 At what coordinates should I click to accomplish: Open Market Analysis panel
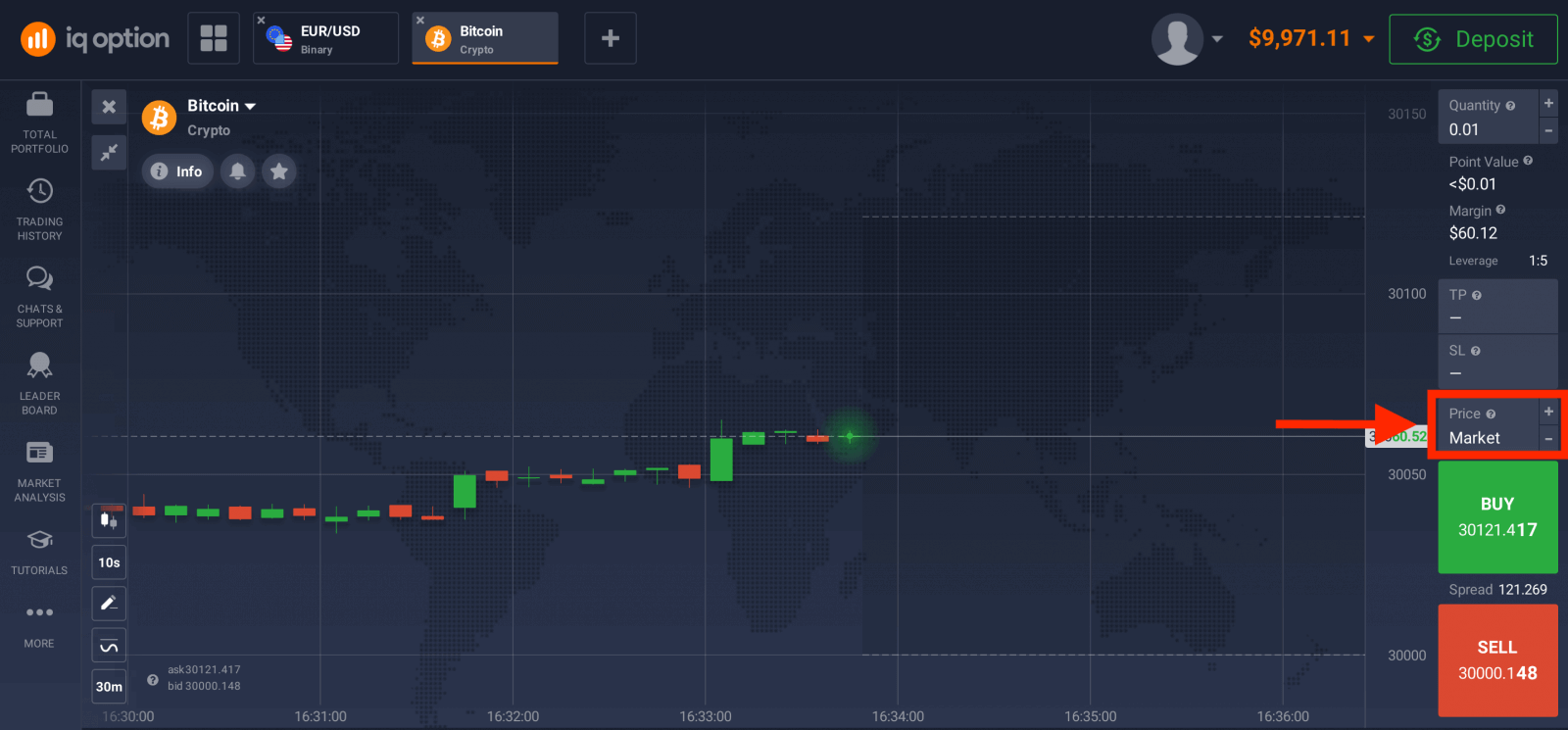(40, 470)
